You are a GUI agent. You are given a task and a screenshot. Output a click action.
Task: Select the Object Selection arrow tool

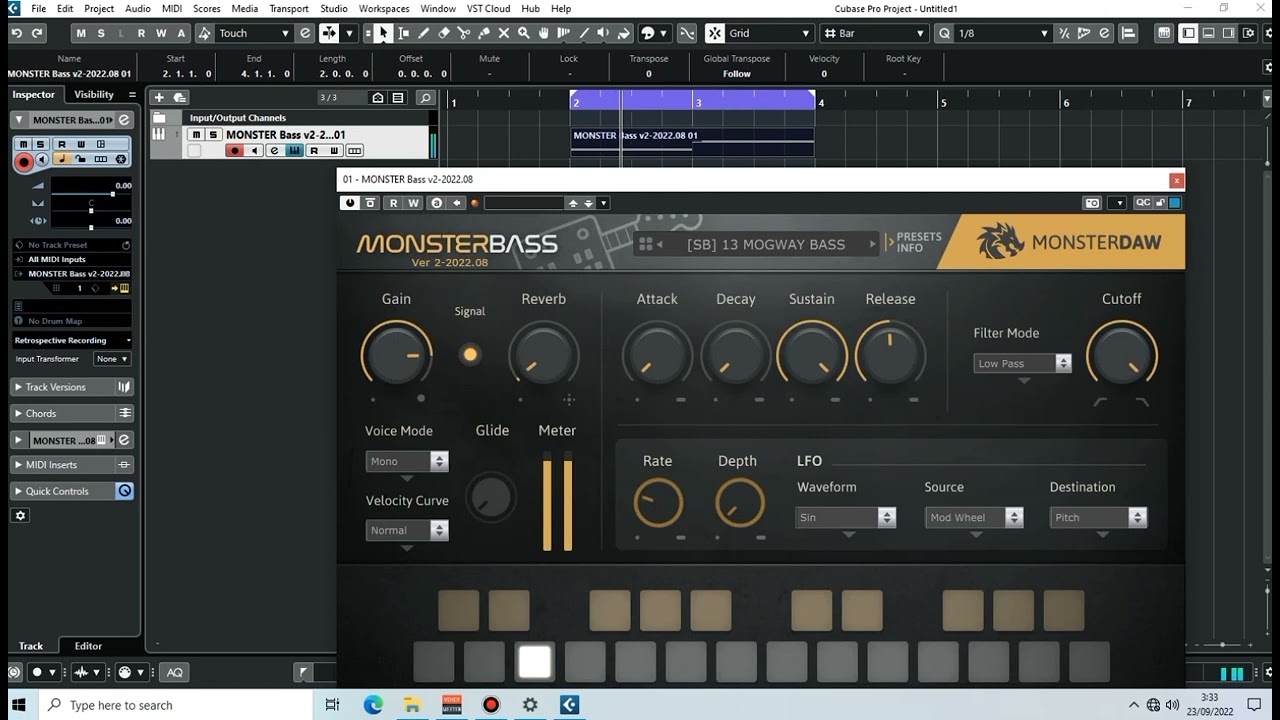click(383, 33)
